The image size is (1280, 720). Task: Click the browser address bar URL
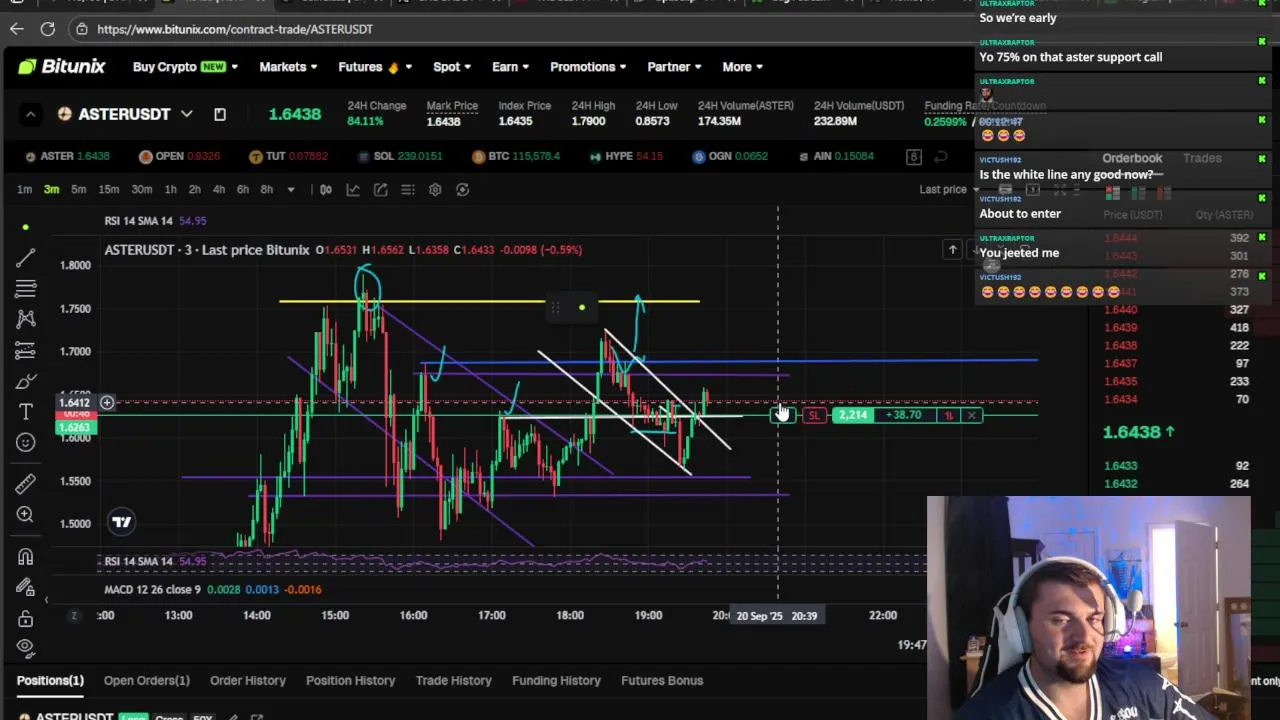[x=235, y=29]
